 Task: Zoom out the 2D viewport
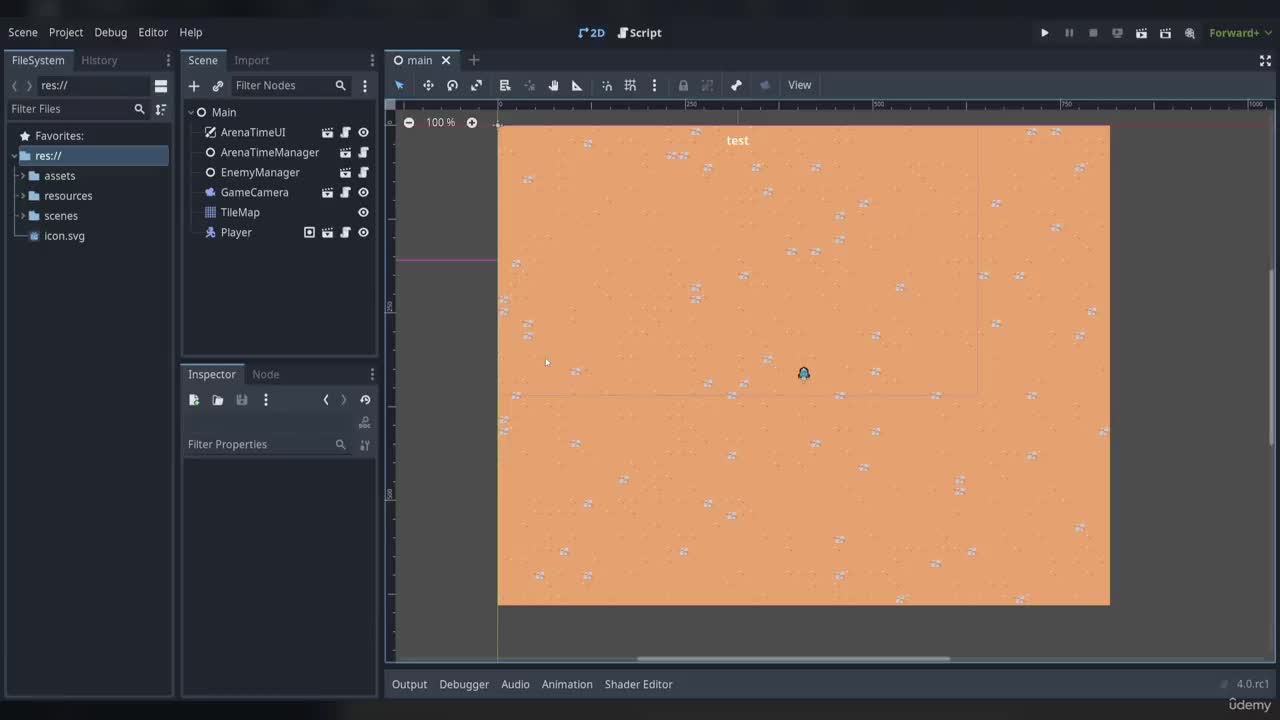409,122
